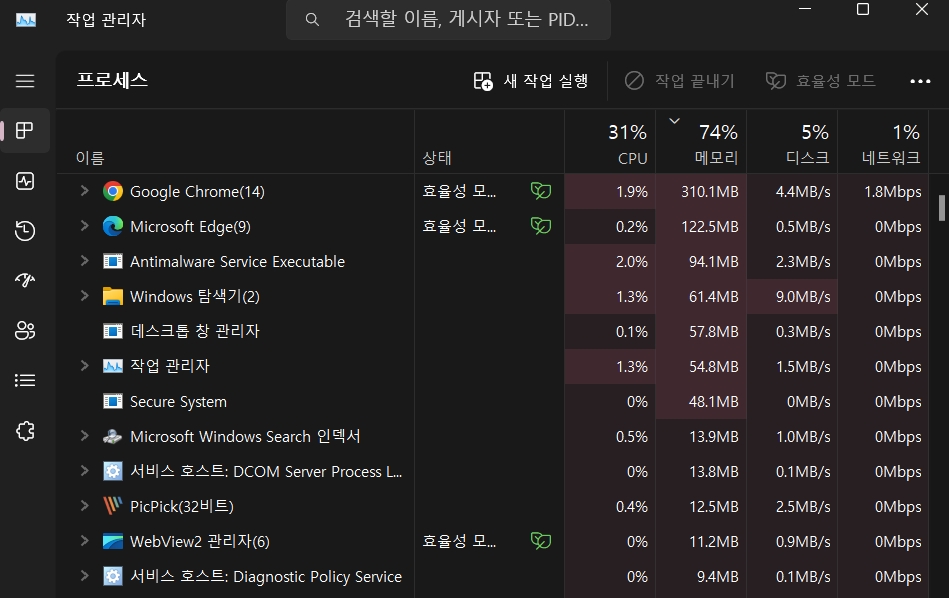Viewport: 949px width, 598px height.
Task: Click the process search input field
Action: (448, 20)
